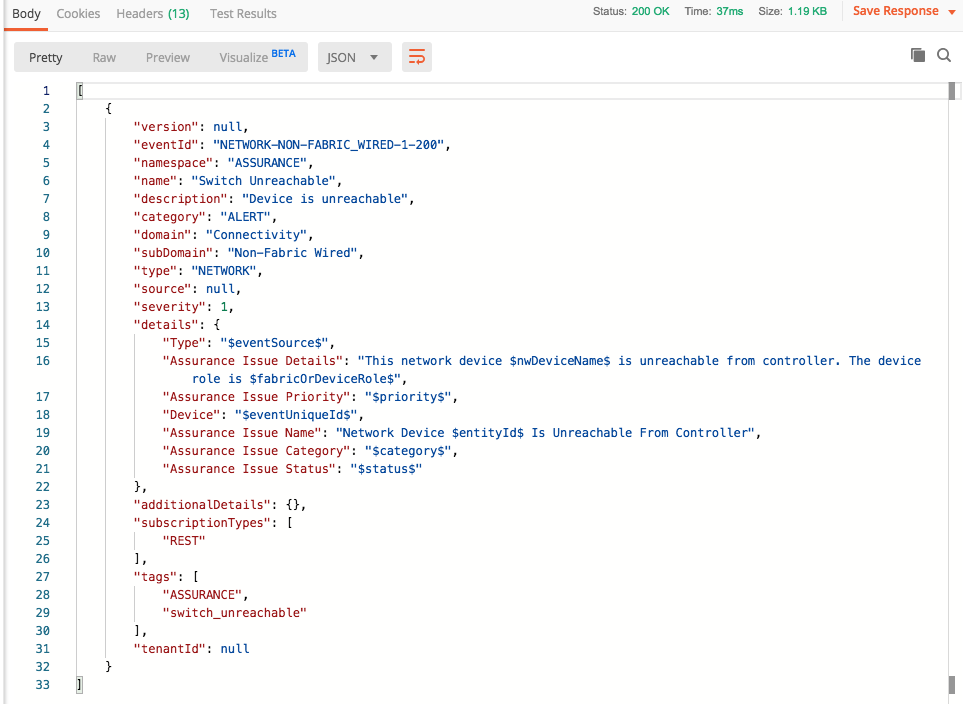Open search in response body
Screen dimensions: 963x704
click(x=943, y=56)
